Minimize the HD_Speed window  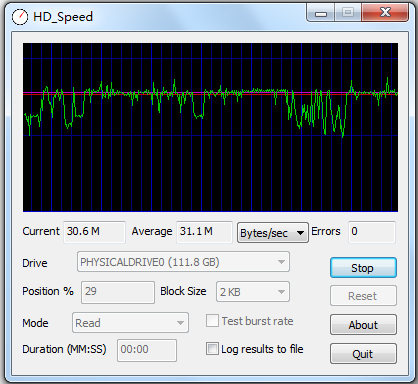(x=321, y=13)
